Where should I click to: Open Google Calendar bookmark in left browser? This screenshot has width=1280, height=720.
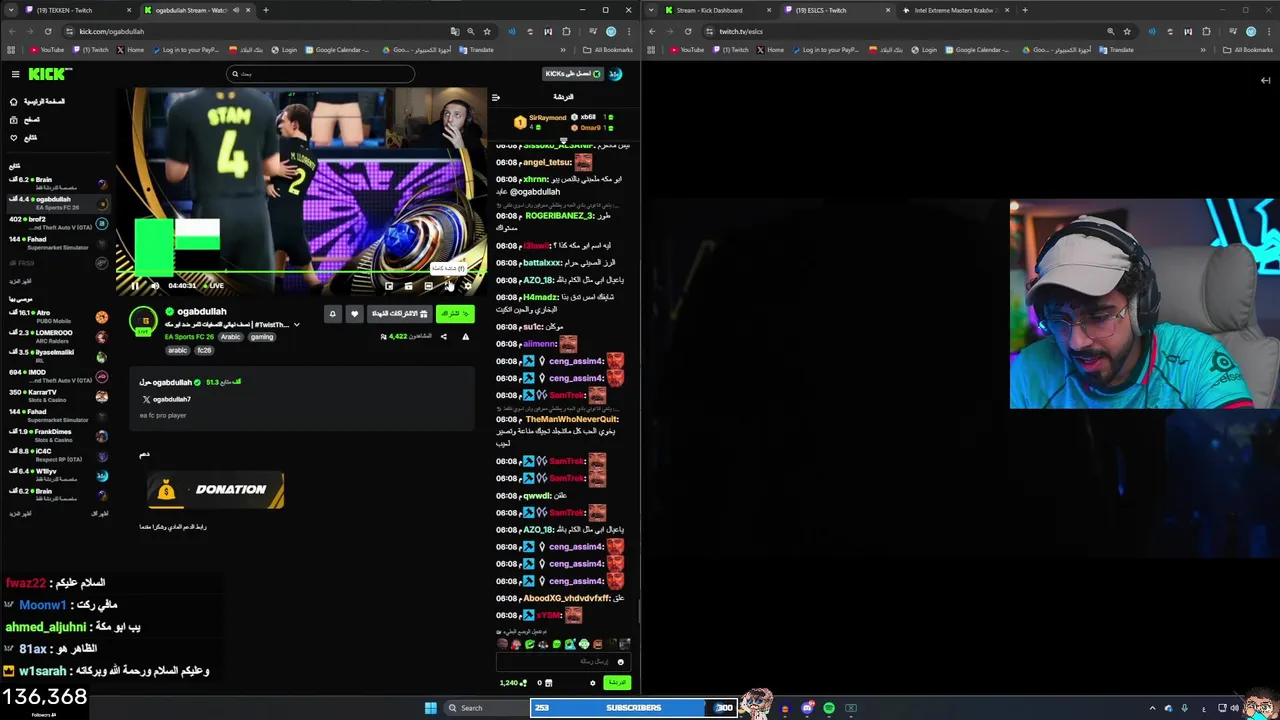tap(337, 50)
